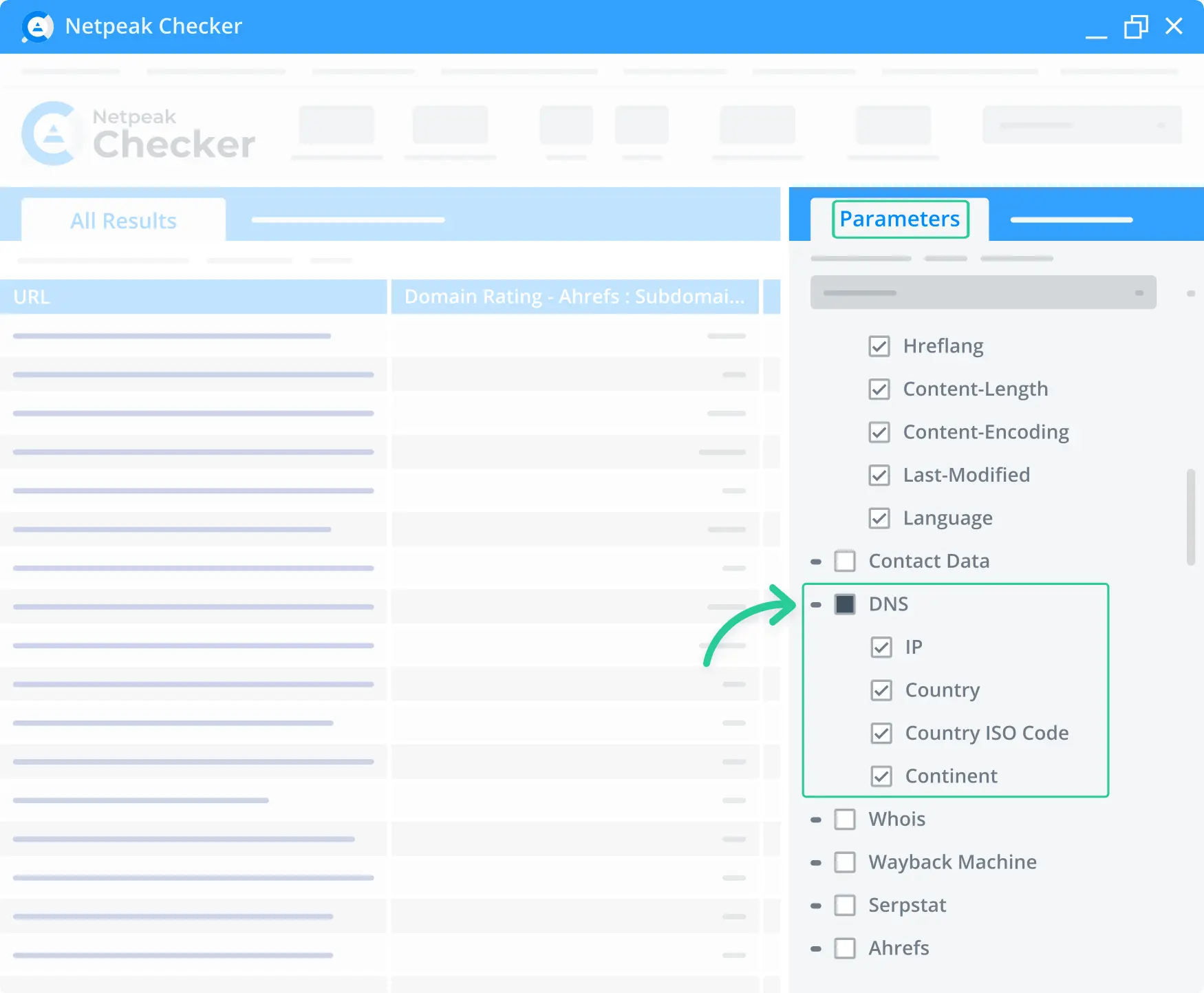Viewport: 1204px width, 993px height.
Task: Toggle the Ahrefs group expander
Action: [x=816, y=949]
